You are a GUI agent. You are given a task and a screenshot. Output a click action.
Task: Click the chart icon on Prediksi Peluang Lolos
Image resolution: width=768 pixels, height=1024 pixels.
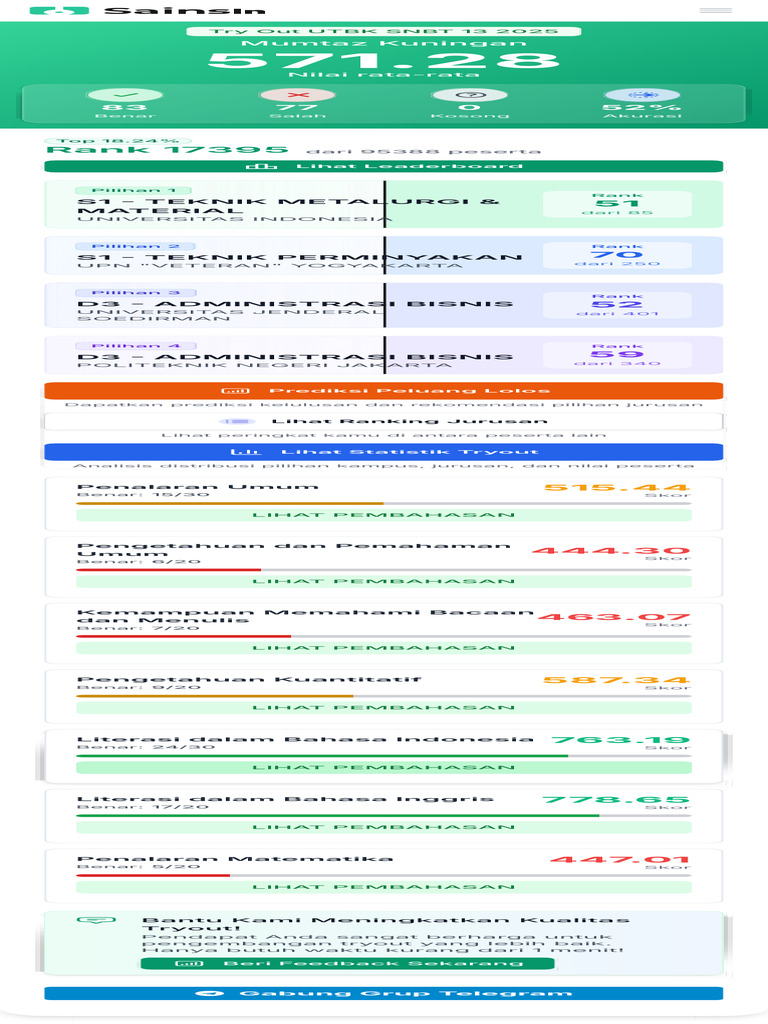[x=235, y=391]
